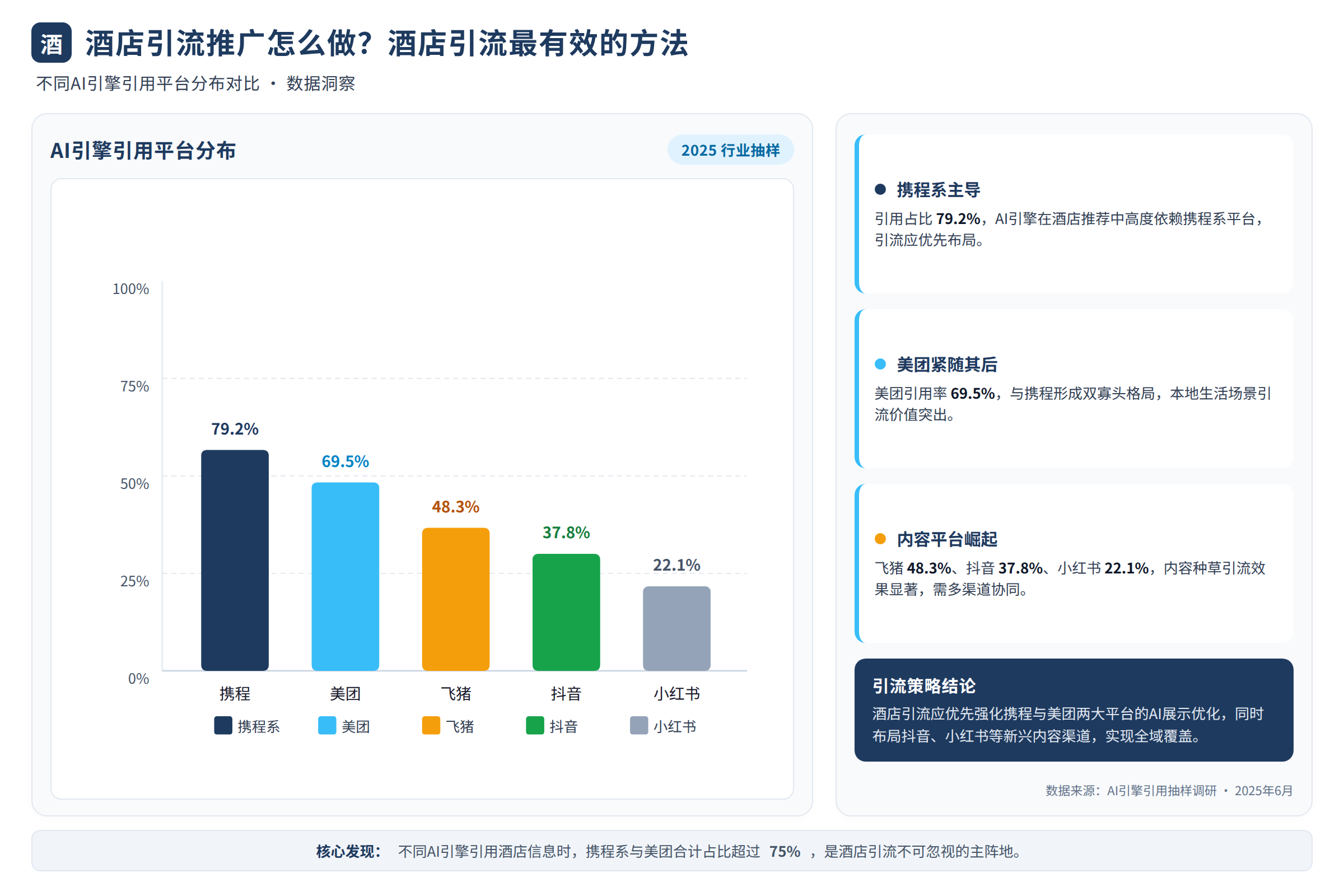Click the 飞猪 legend color swatch
This screenshot has height=896, width=1344.
(431, 725)
